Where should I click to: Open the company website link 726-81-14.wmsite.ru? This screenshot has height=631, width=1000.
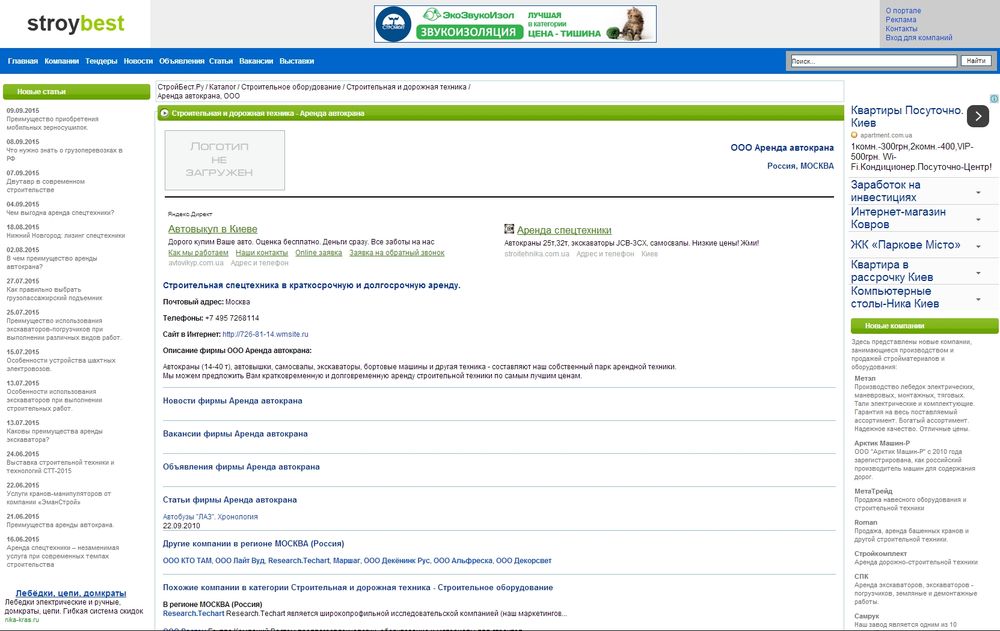(265, 334)
